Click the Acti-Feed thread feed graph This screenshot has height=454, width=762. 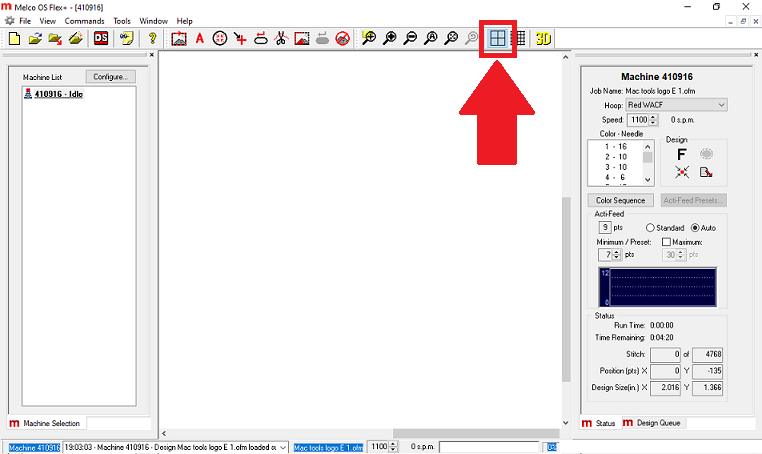(x=658, y=287)
